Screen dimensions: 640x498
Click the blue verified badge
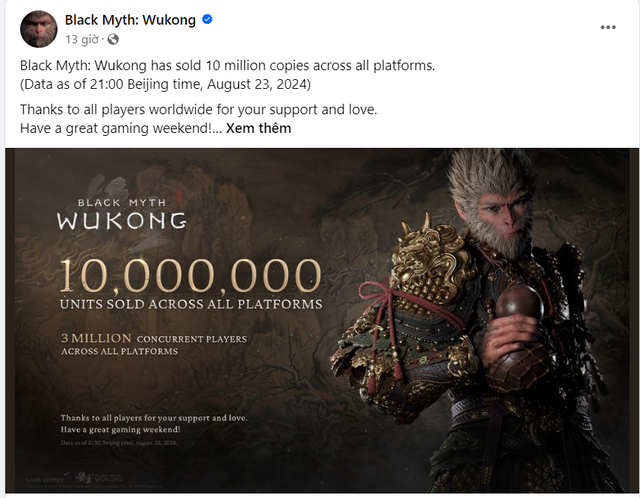tap(206, 20)
